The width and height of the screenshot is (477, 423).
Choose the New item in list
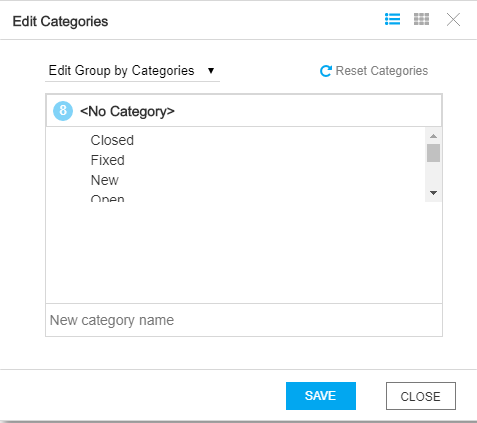pyautogui.click(x=104, y=180)
